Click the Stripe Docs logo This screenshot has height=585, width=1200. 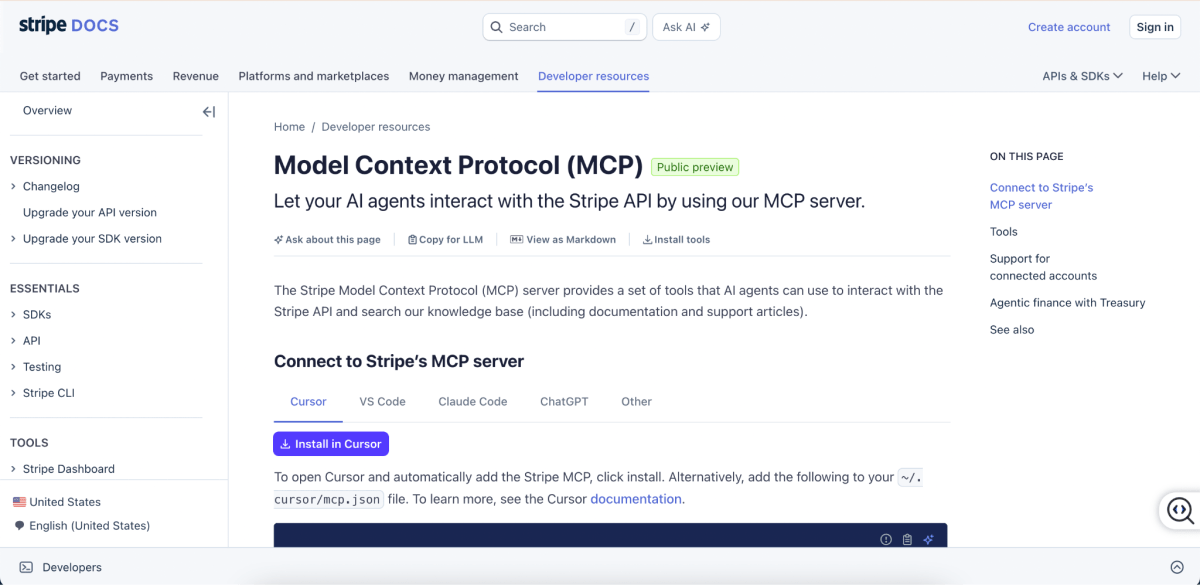tap(69, 26)
